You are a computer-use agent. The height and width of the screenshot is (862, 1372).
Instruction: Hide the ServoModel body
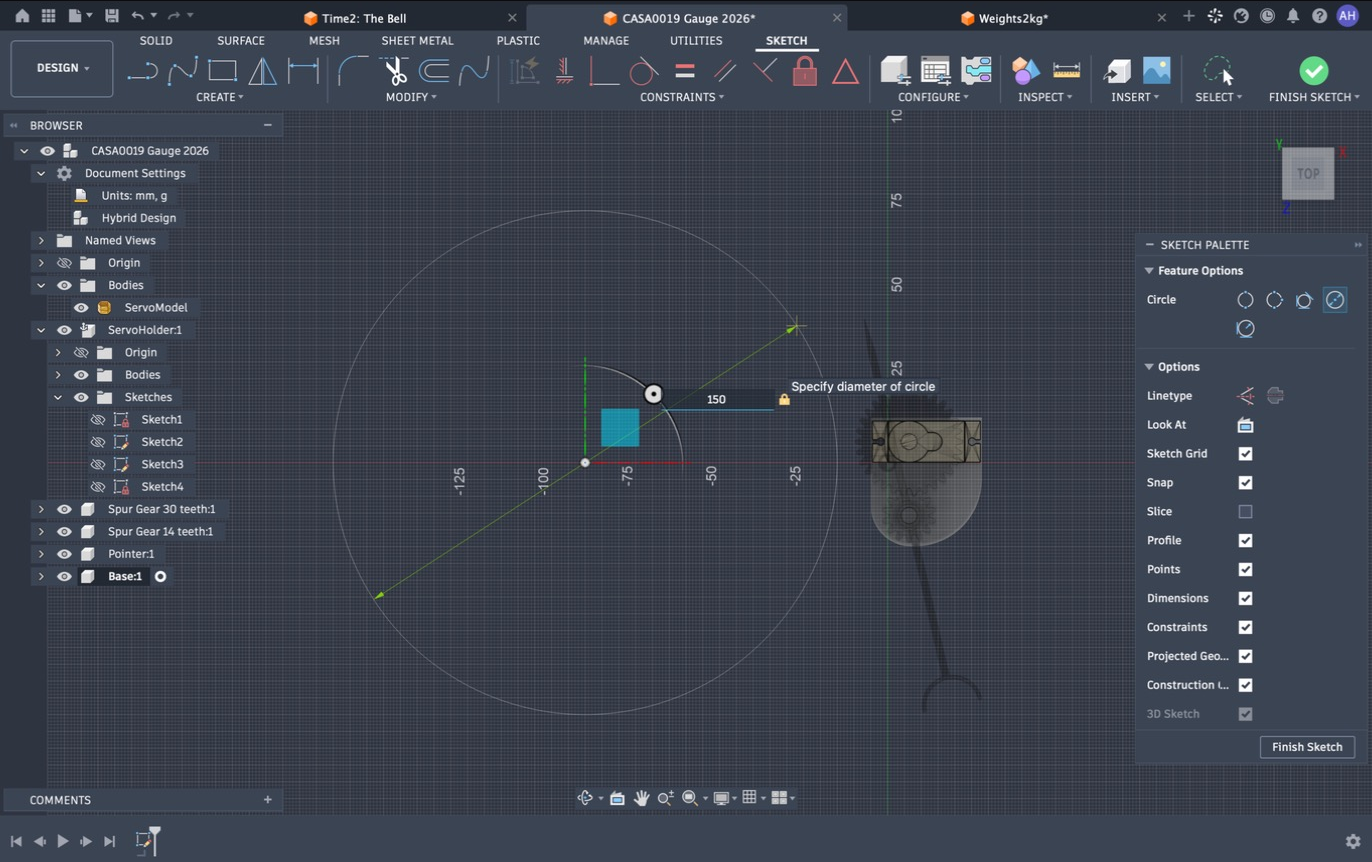point(81,308)
